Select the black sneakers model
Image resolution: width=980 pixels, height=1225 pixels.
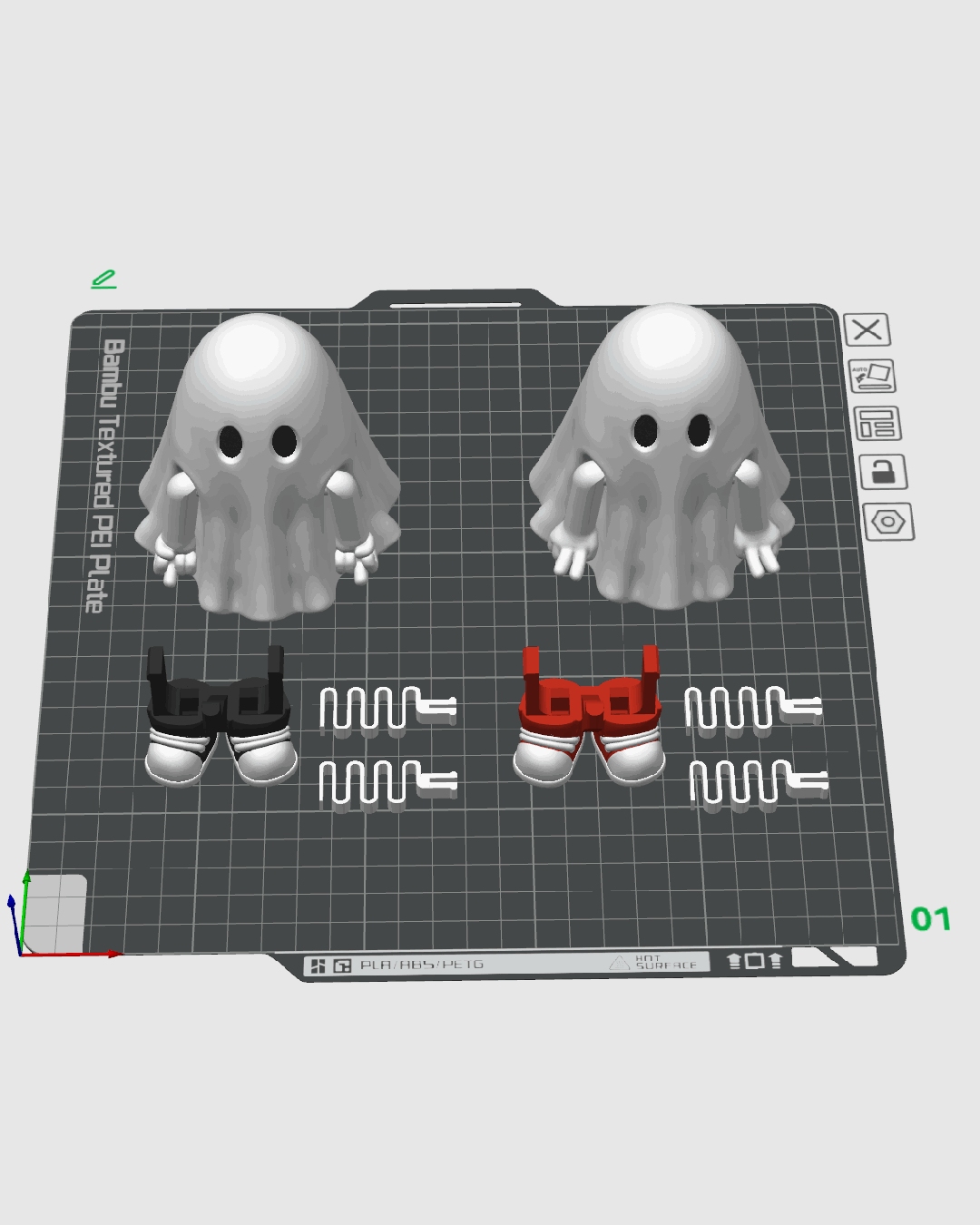[220, 716]
